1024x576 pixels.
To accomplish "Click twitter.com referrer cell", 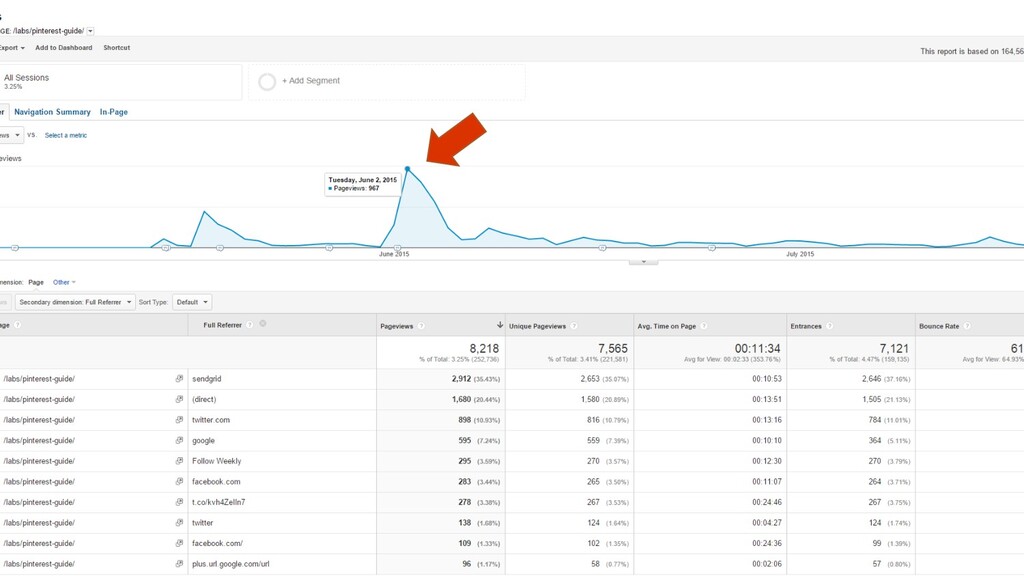I will tap(211, 420).
